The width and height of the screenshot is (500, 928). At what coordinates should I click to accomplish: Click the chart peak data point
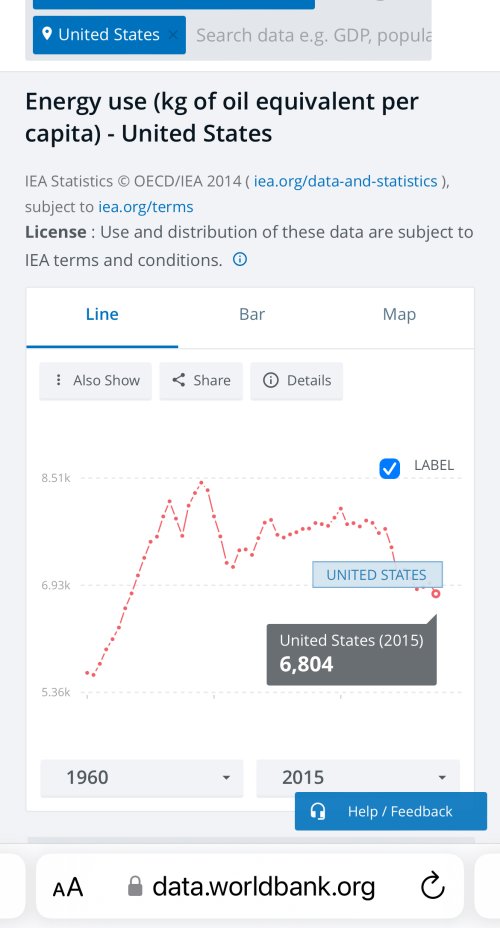(201, 482)
